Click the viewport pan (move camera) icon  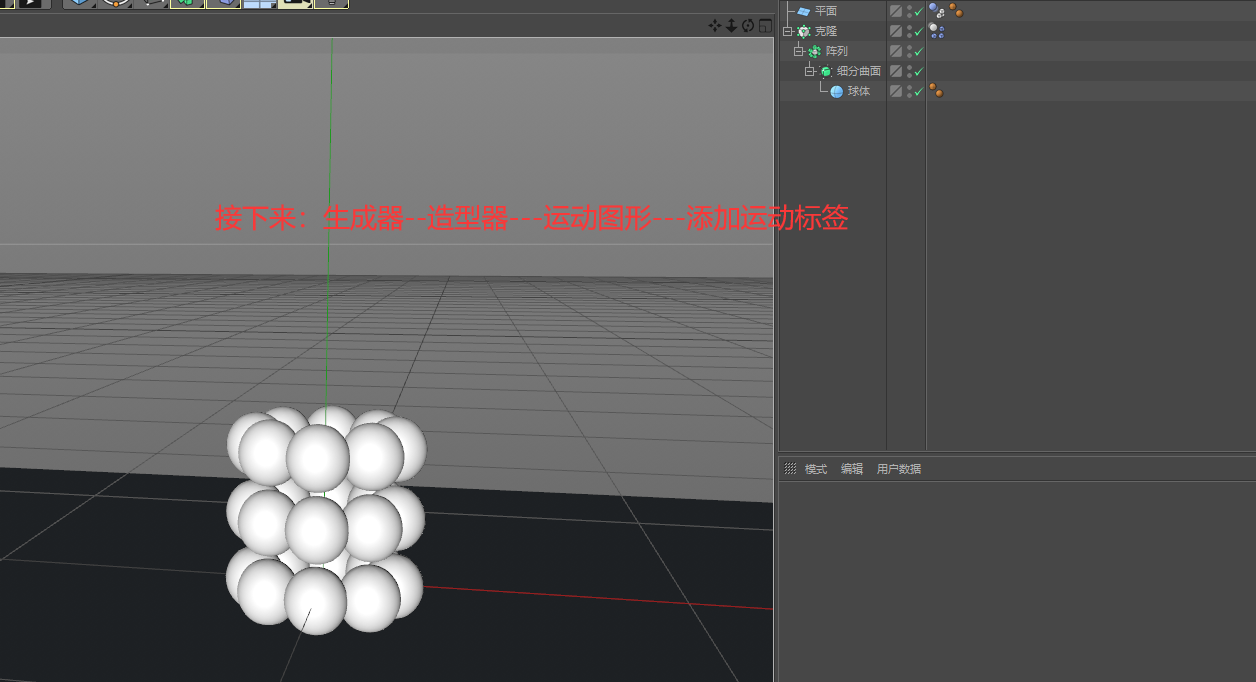(x=714, y=26)
